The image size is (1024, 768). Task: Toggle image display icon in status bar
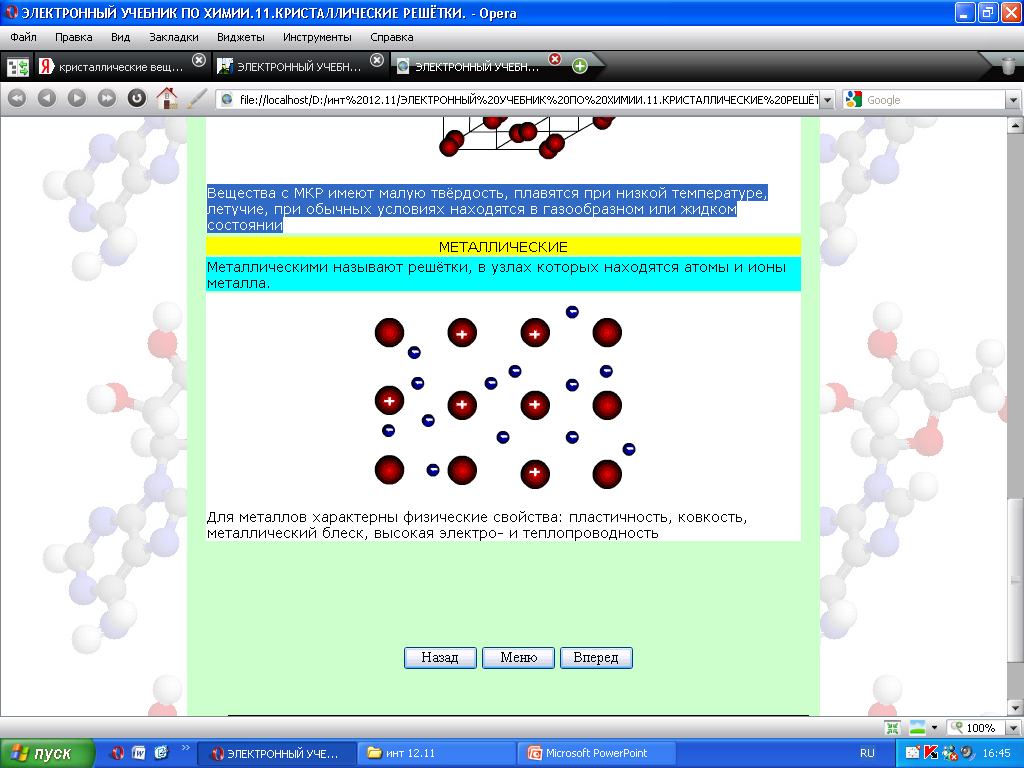917,728
